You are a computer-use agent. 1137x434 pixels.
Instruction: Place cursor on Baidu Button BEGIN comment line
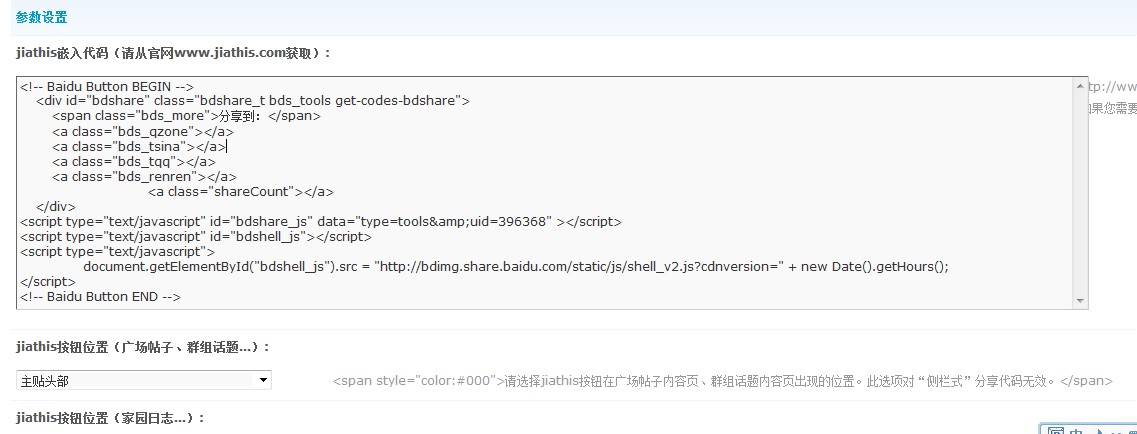[107, 86]
